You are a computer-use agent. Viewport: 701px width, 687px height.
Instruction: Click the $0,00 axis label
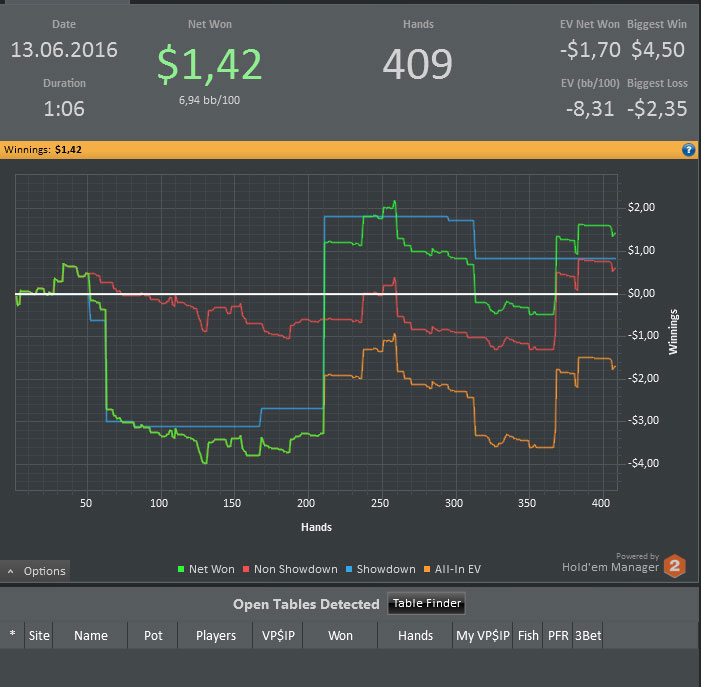tap(641, 293)
